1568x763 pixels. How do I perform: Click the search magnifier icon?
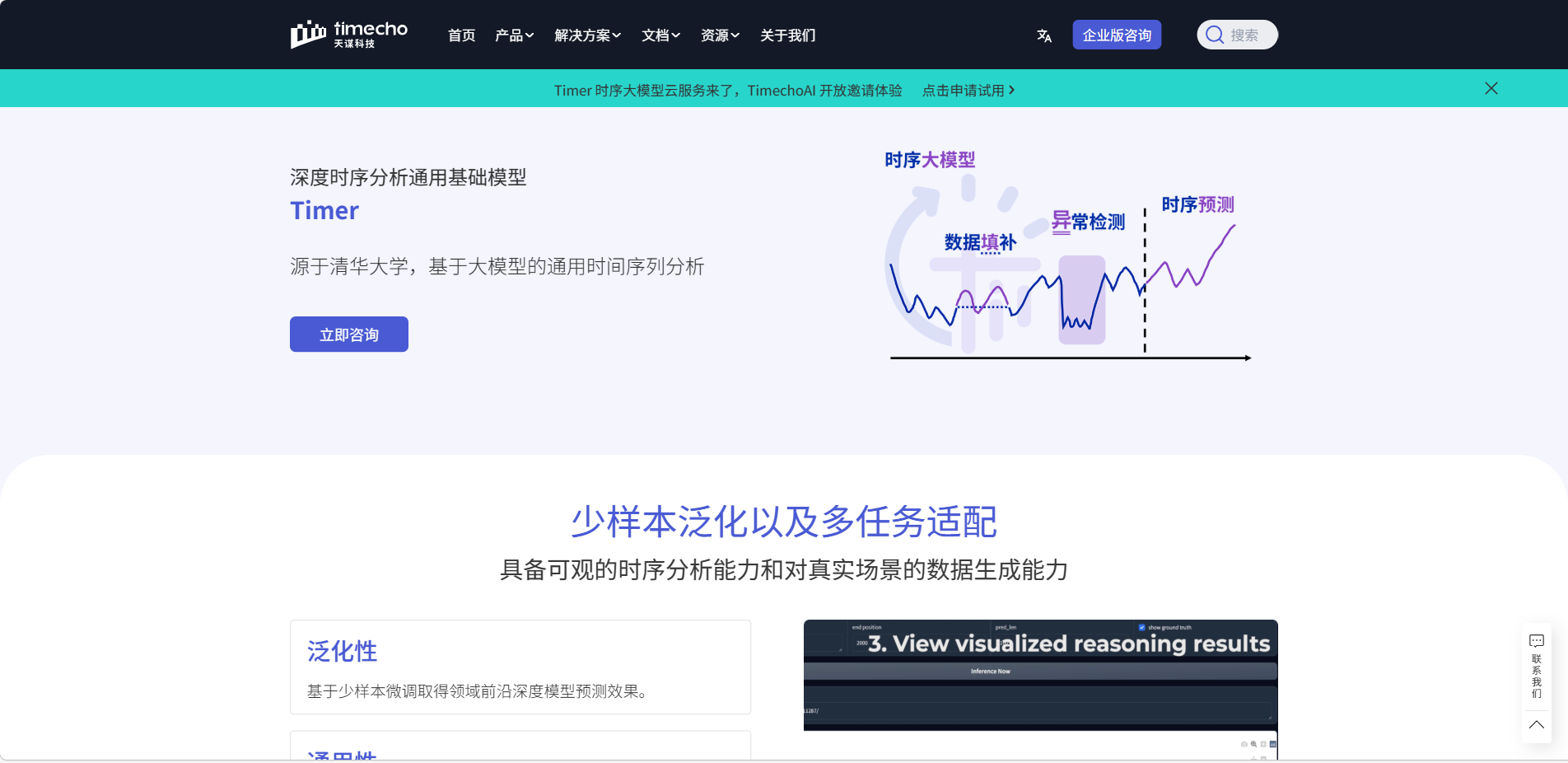click(x=1214, y=35)
